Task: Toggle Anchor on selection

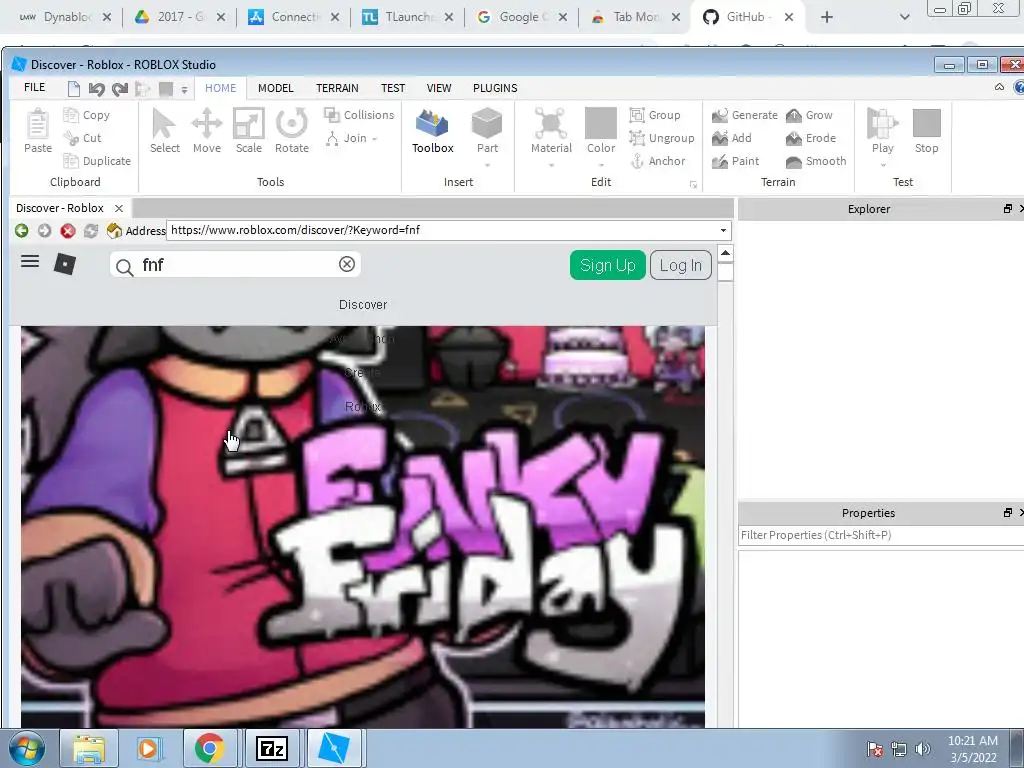Action: 658,161
